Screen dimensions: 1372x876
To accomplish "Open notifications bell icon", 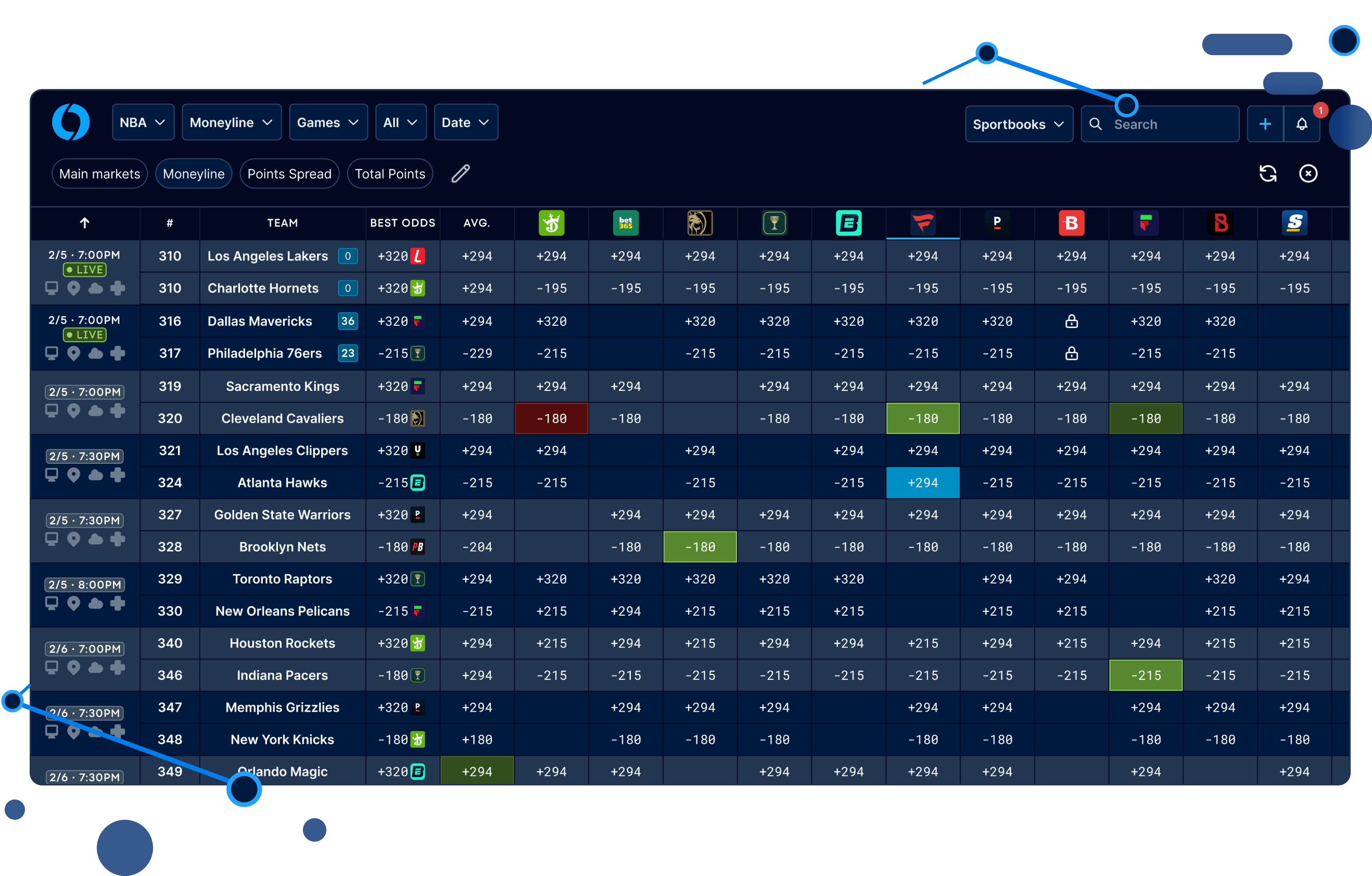I will 1302,124.
